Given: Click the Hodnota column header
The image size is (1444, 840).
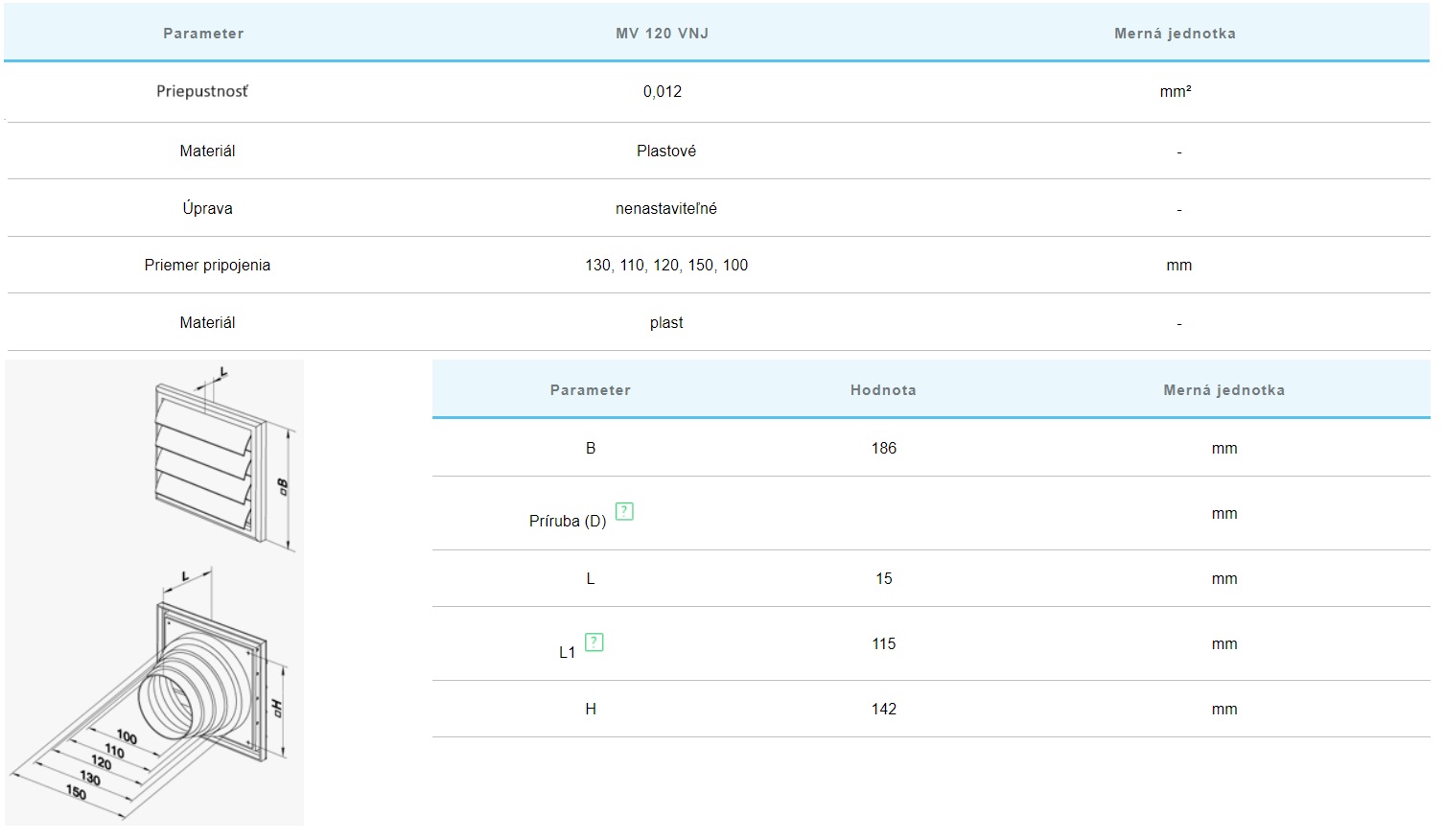Looking at the screenshot, I should (x=883, y=390).
